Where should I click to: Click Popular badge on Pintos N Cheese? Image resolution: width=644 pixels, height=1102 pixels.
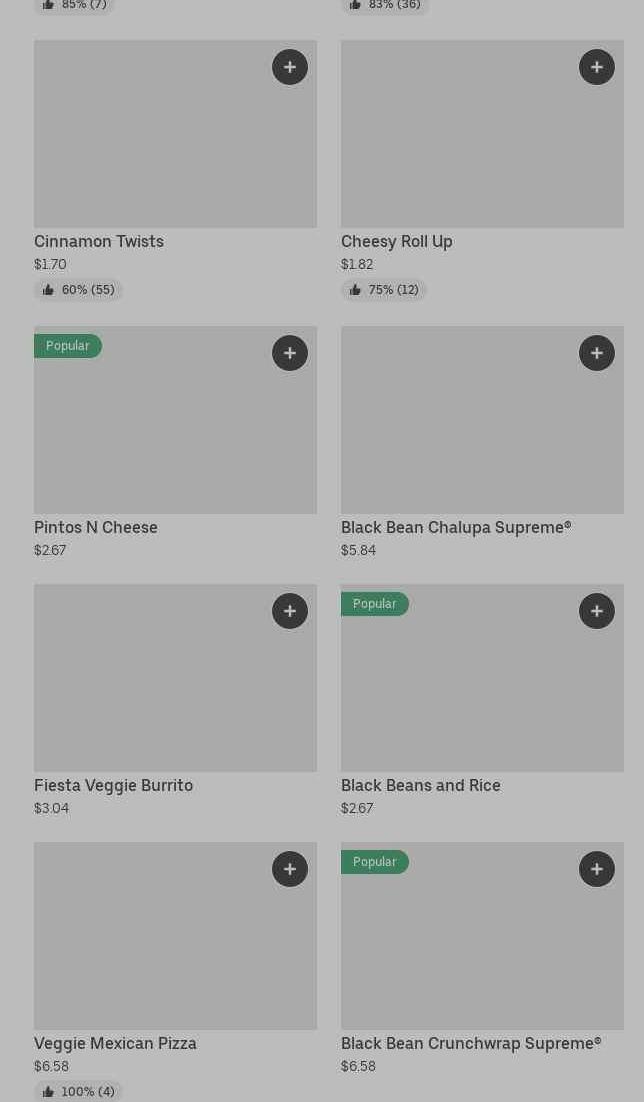[x=68, y=346]
